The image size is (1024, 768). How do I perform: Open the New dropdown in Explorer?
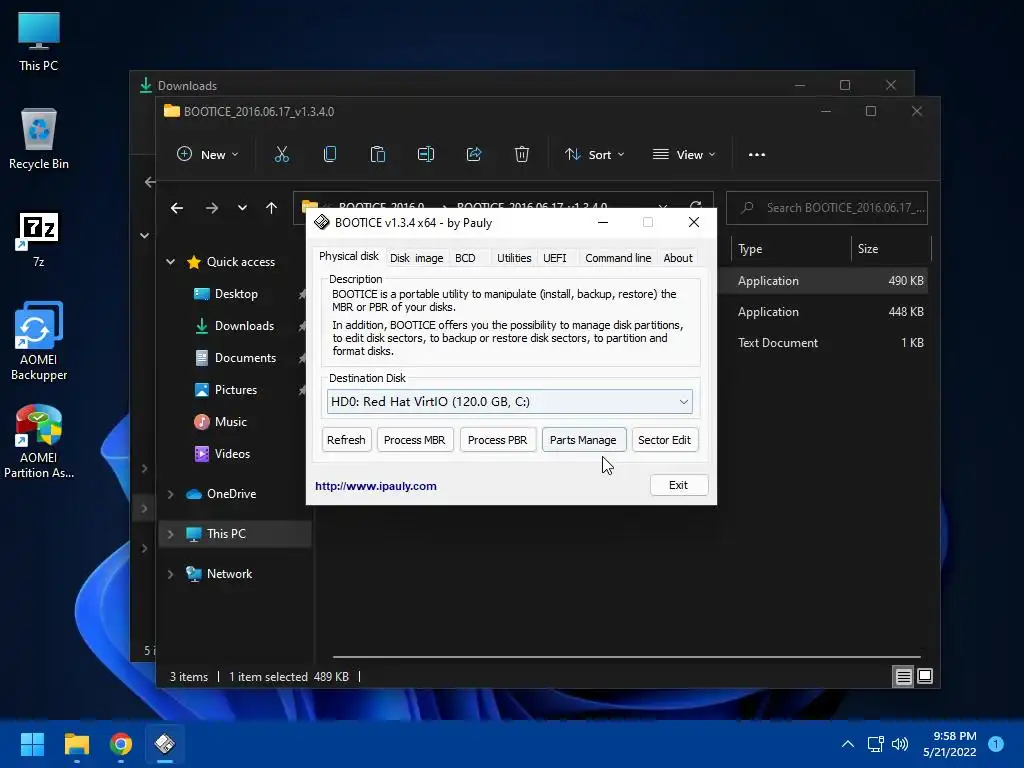point(208,155)
